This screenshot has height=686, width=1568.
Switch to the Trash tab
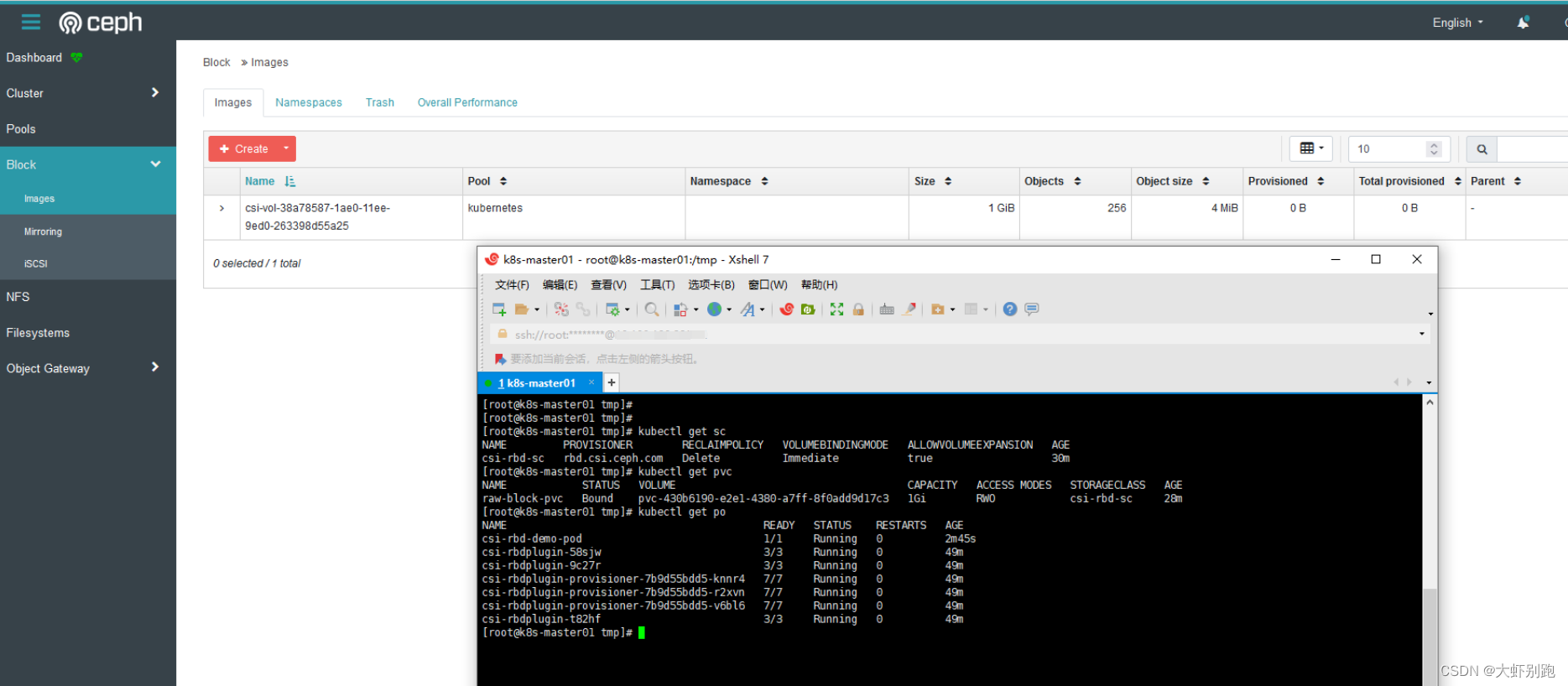[x=379, y=102]
